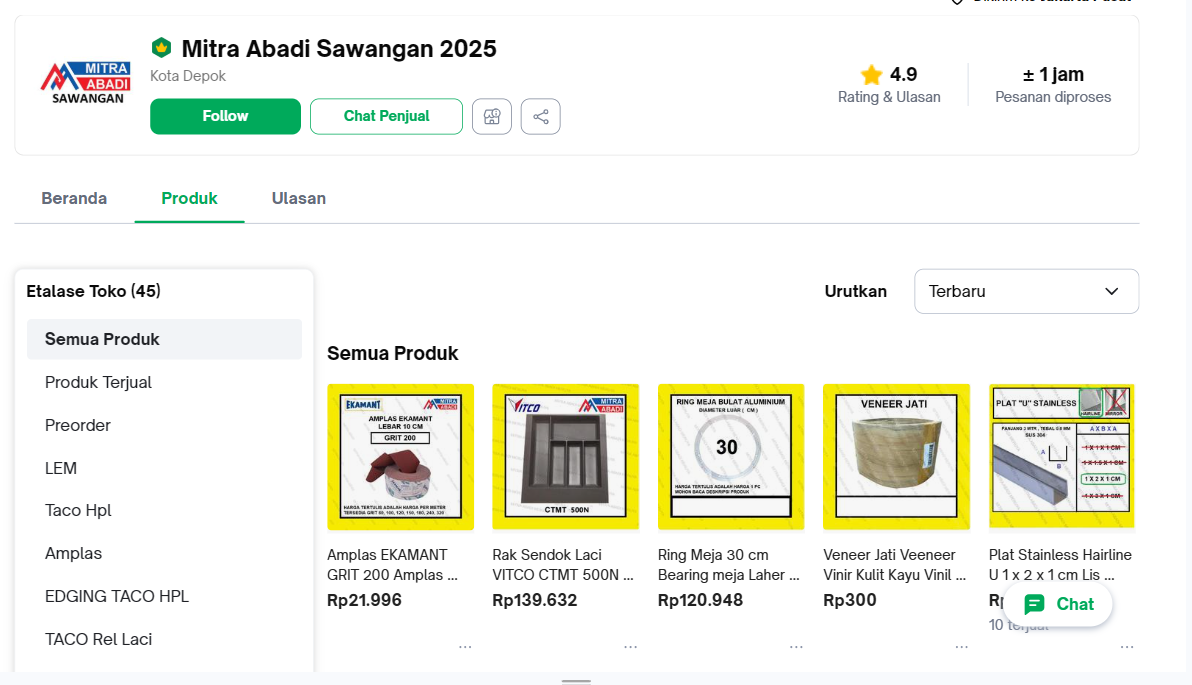Viewport: 1192px width, 685px height.
Task: Click the Mitra Abadi Sawangan store logo
Action: (85, 83)
